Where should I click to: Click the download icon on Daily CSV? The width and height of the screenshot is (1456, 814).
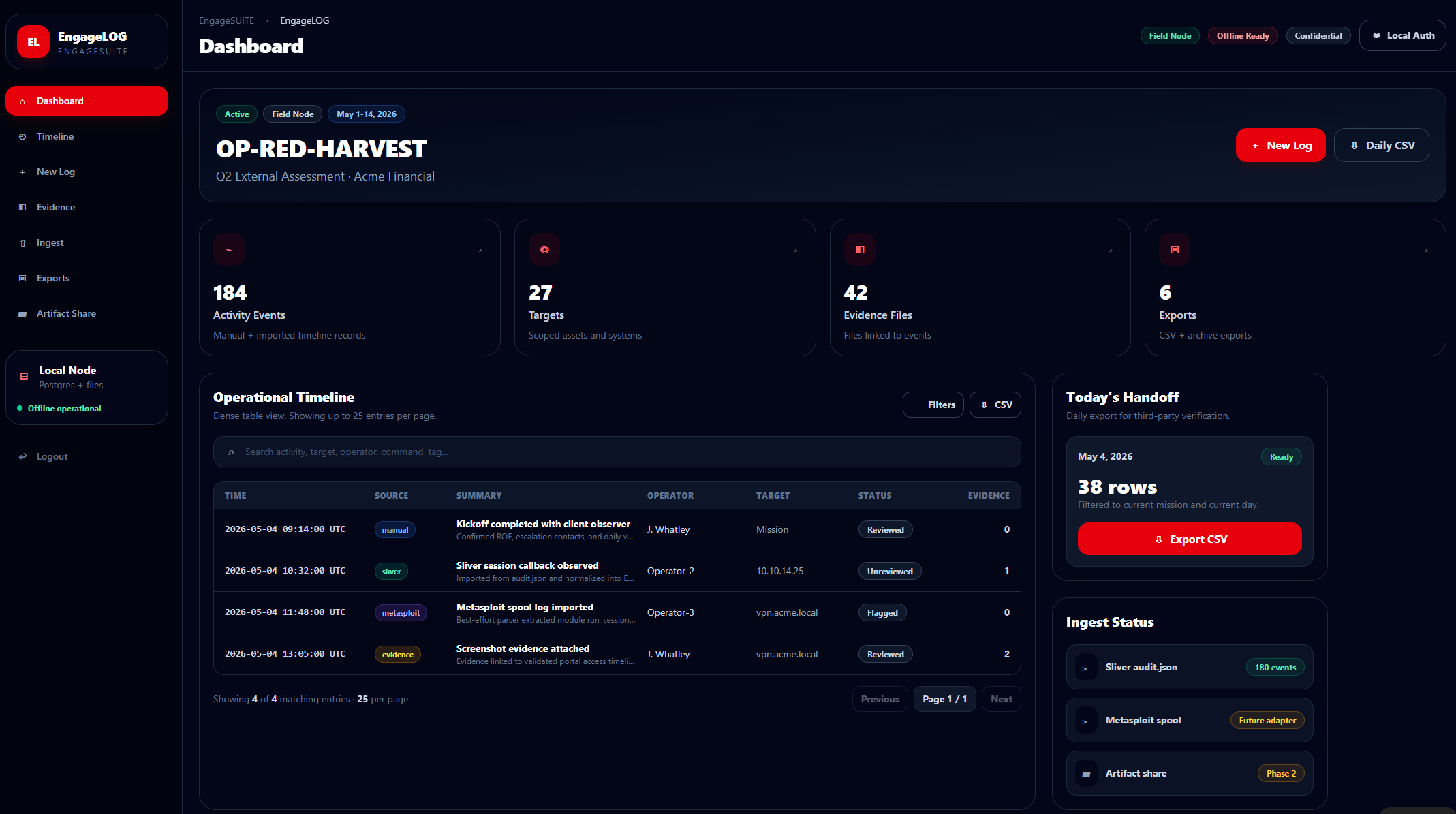(1354, 146)
